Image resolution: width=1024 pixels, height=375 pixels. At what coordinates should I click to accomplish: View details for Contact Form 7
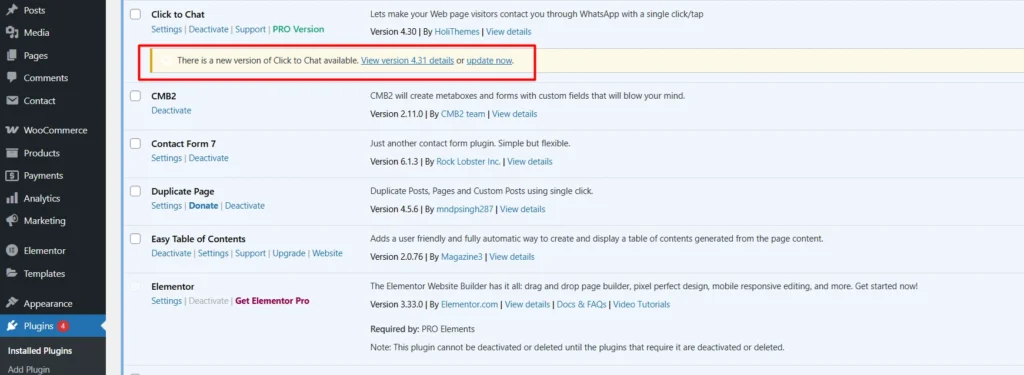[x=530, y=161]
